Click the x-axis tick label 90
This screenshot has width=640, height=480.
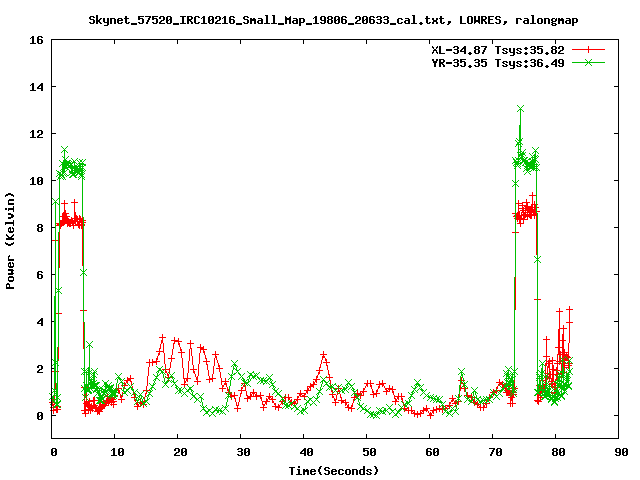coord(621,452)
